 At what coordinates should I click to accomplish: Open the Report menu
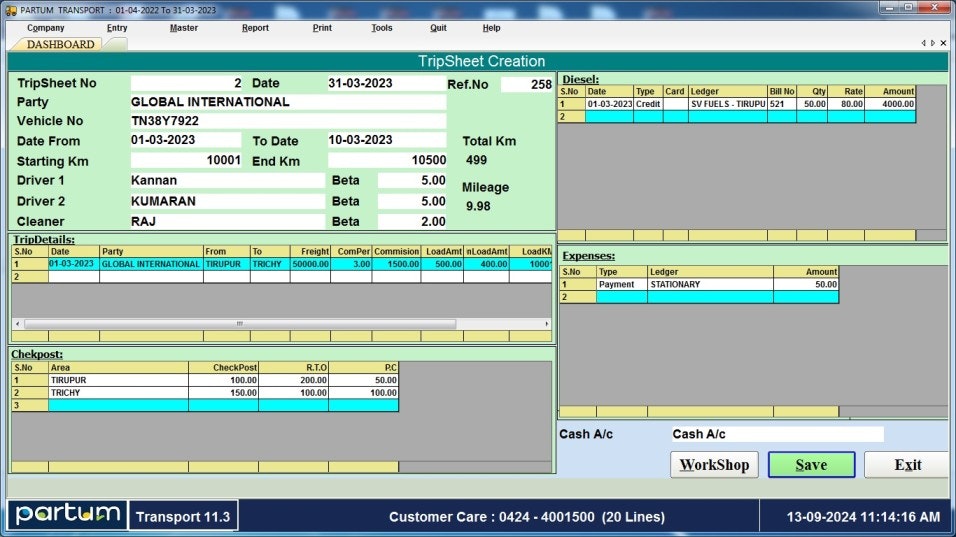(255, 28)
